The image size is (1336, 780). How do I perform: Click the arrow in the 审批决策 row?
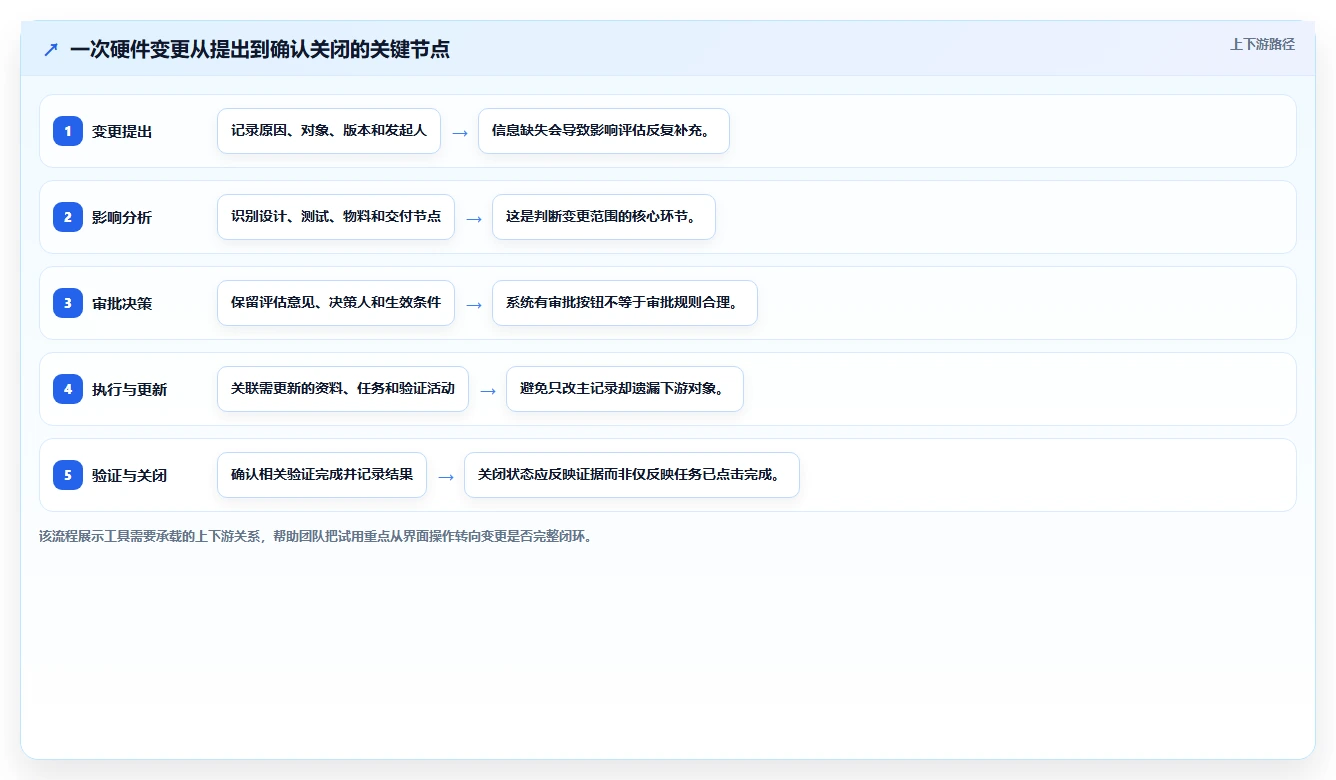(x=474, y=304)
